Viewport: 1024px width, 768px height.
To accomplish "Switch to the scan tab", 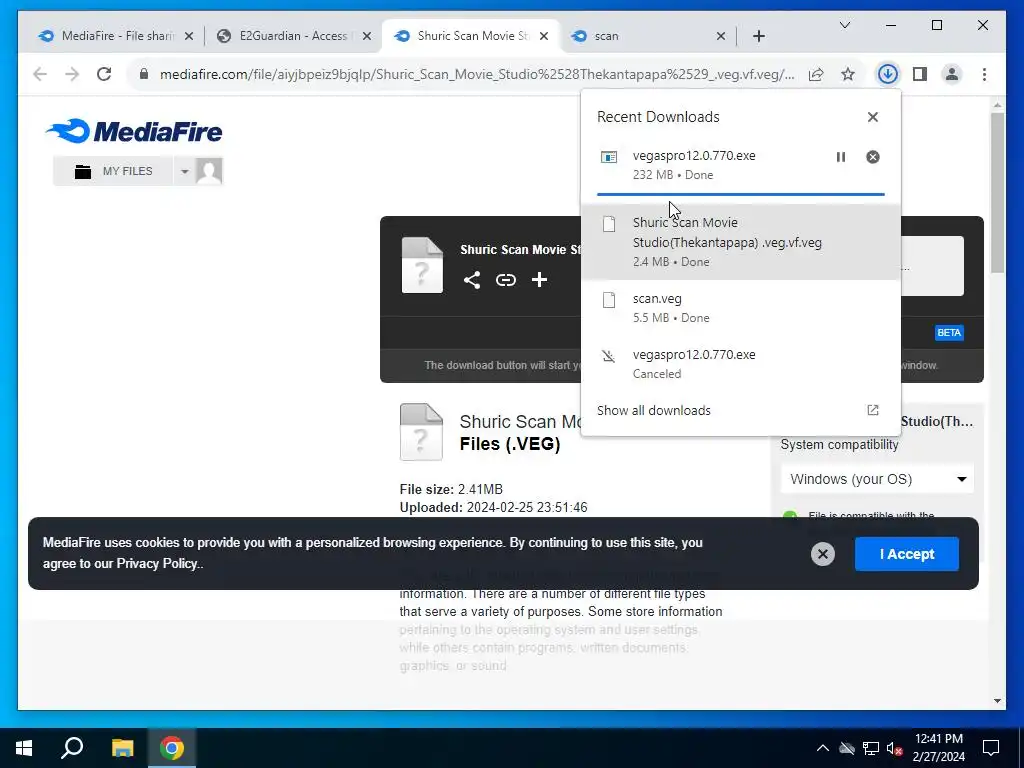I will coord(647,36).
